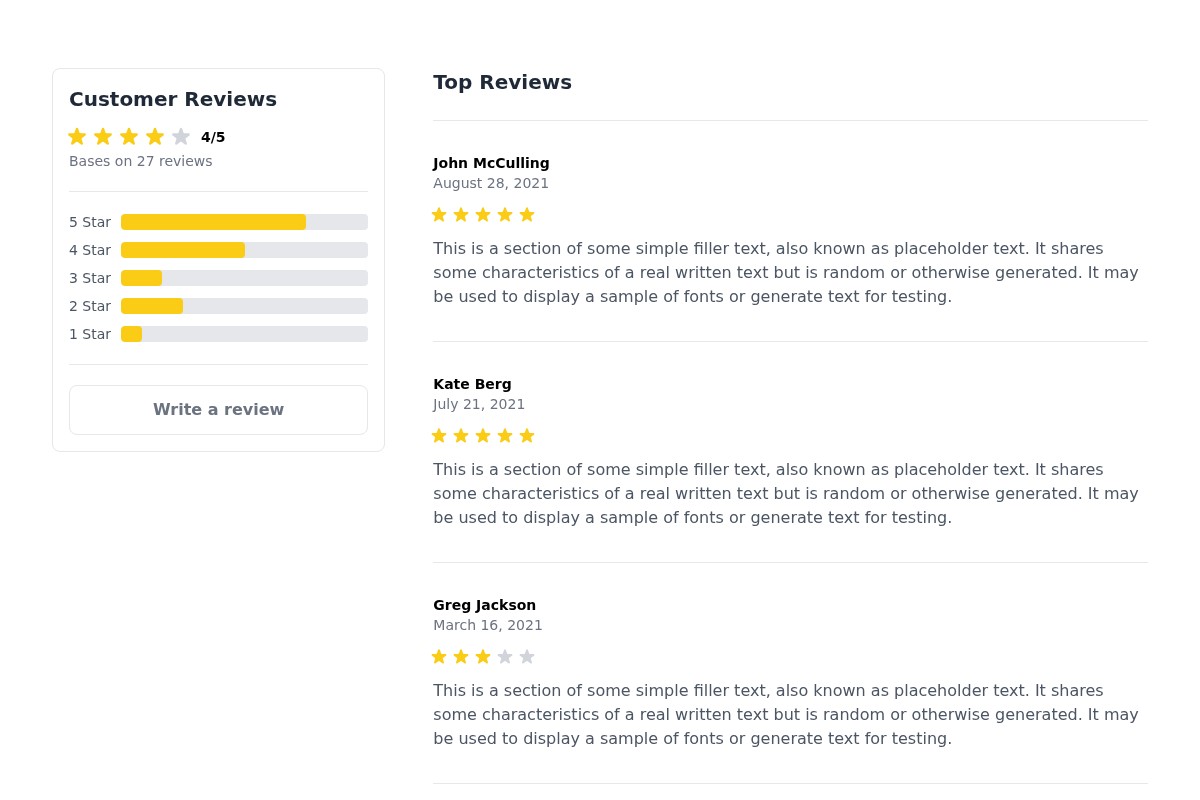Select the 2 Star rating bar
The height and width of the screenshot is (800, 1200).
244,306
